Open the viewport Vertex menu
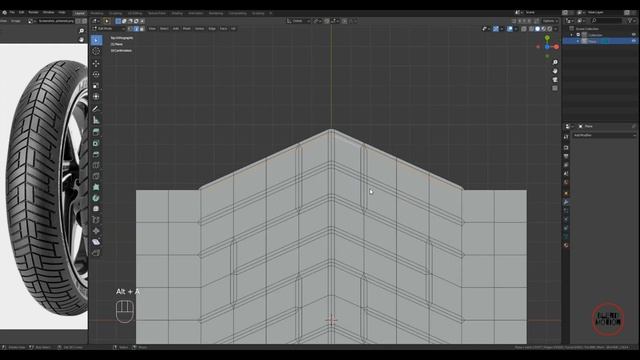Image resolution: width=640 pixels, height=360 pixels. point(199,29)
